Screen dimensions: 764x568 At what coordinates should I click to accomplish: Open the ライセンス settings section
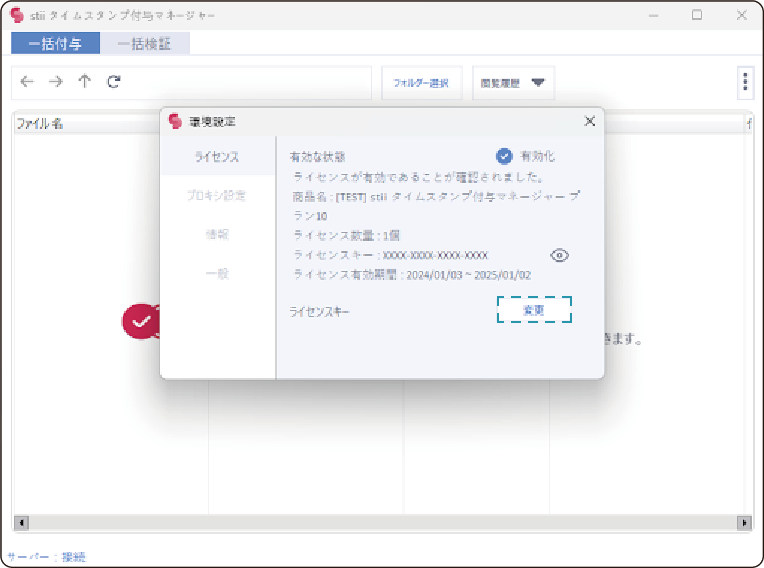tap(217, 157)
